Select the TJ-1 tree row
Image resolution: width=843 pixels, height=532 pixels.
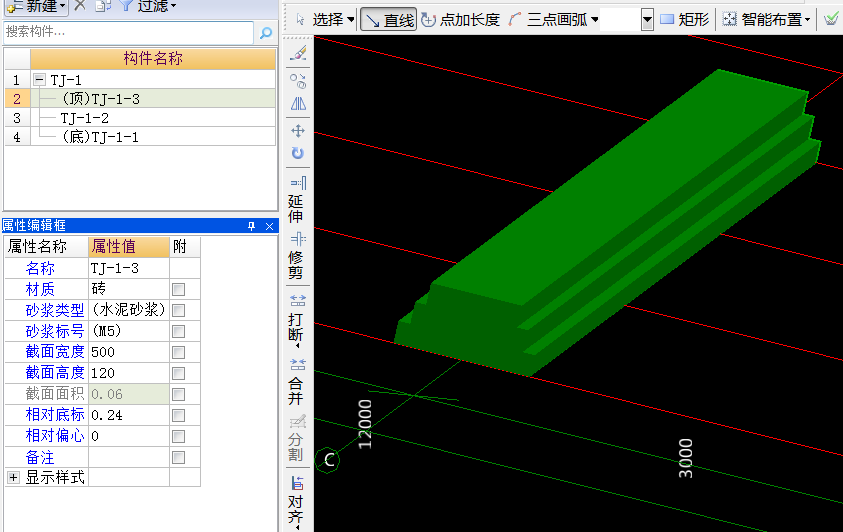click(153, 80)
